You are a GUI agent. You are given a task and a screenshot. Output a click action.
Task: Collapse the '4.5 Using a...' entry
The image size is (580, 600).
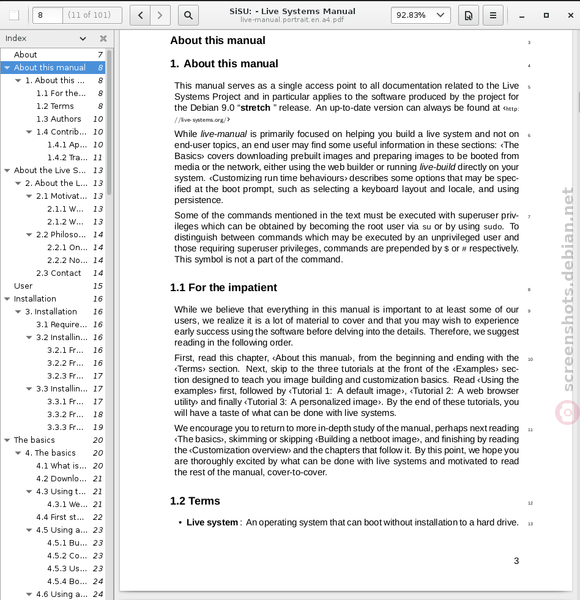click(x=29, y=530)
